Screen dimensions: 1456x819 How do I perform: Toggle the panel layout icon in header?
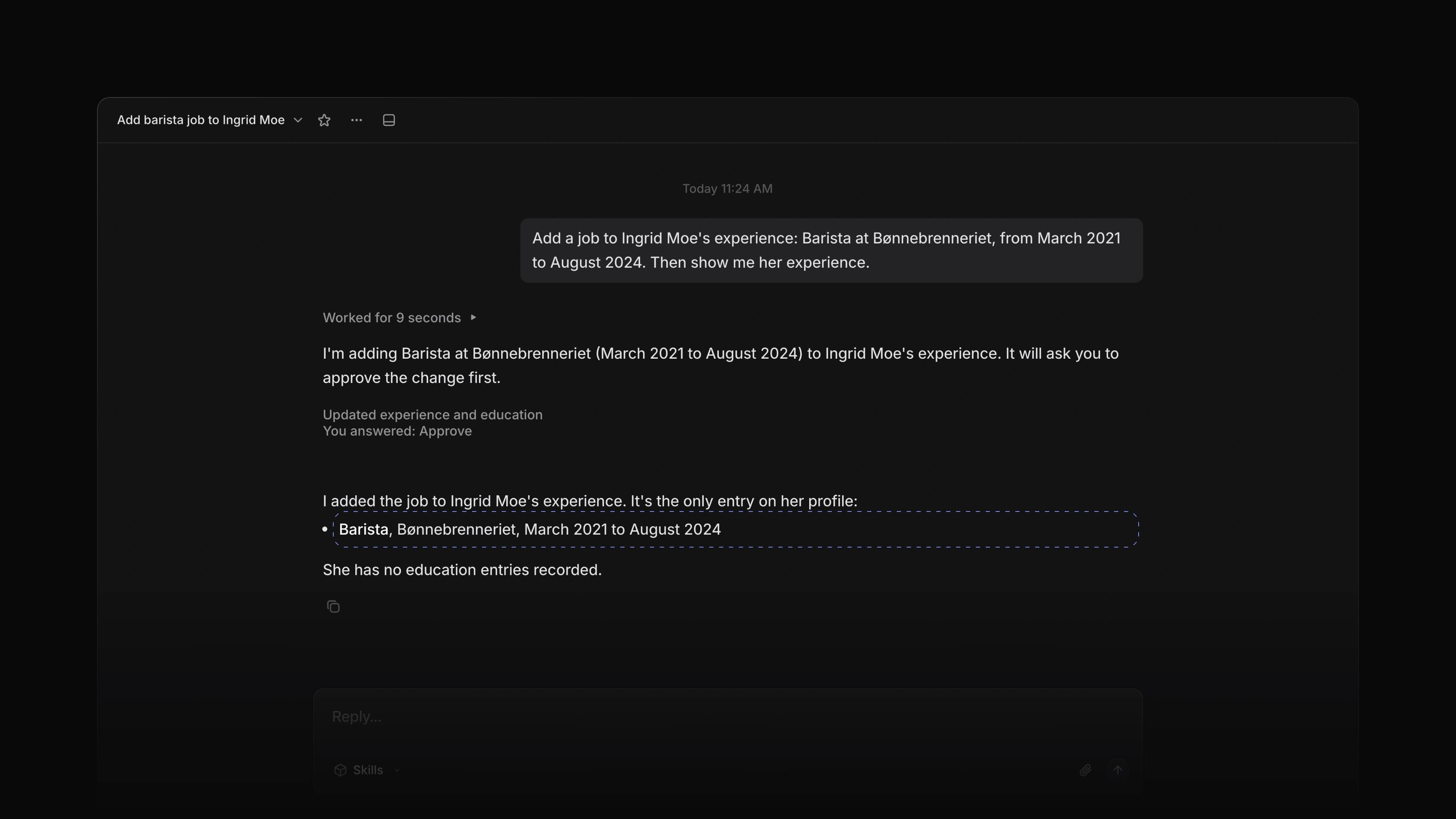pyautogui.click(x=389, y=120)
